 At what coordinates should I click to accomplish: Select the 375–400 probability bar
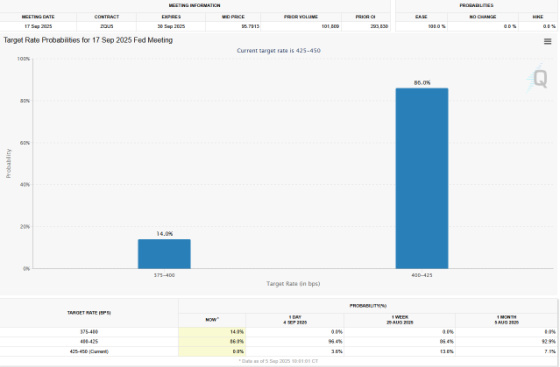point(164,254)
